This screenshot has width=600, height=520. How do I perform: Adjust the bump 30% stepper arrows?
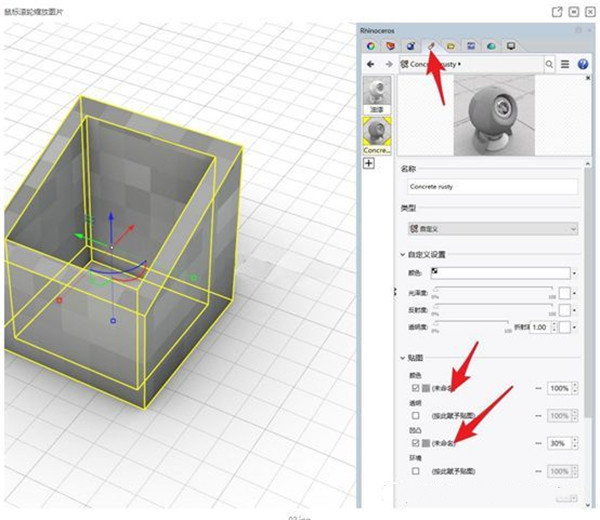tap(575, 443)
